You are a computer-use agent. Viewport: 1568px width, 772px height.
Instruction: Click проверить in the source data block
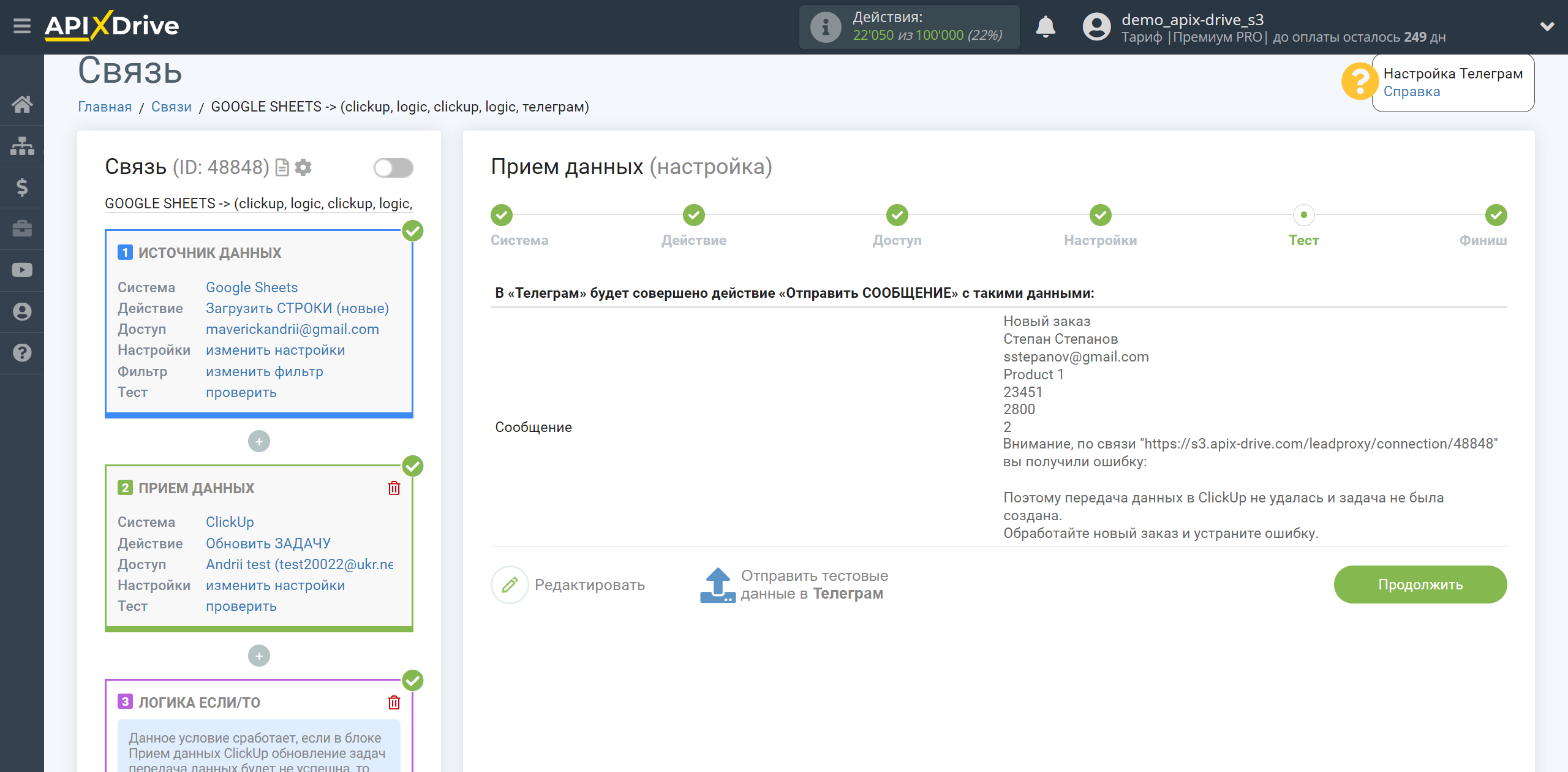tap(241, 392)
